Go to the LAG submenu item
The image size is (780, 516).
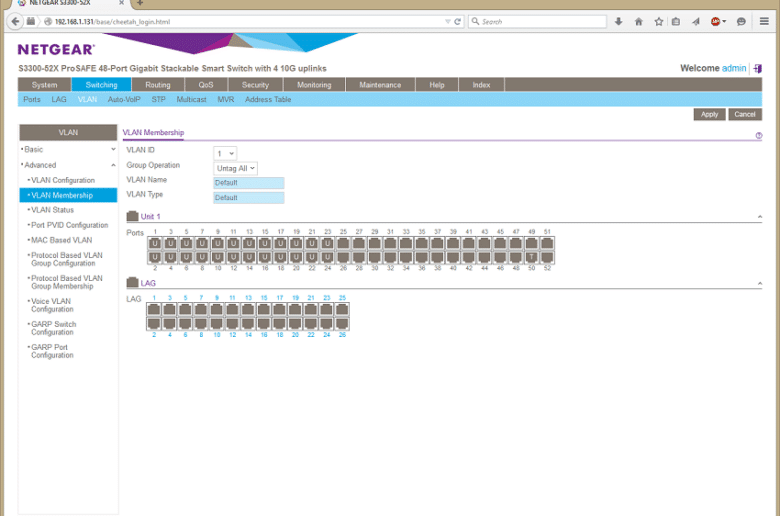tap(59, 100)
